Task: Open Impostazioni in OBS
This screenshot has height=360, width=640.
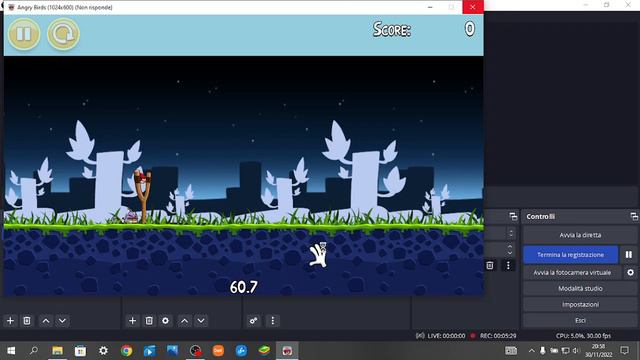Action: click(580, 304)
